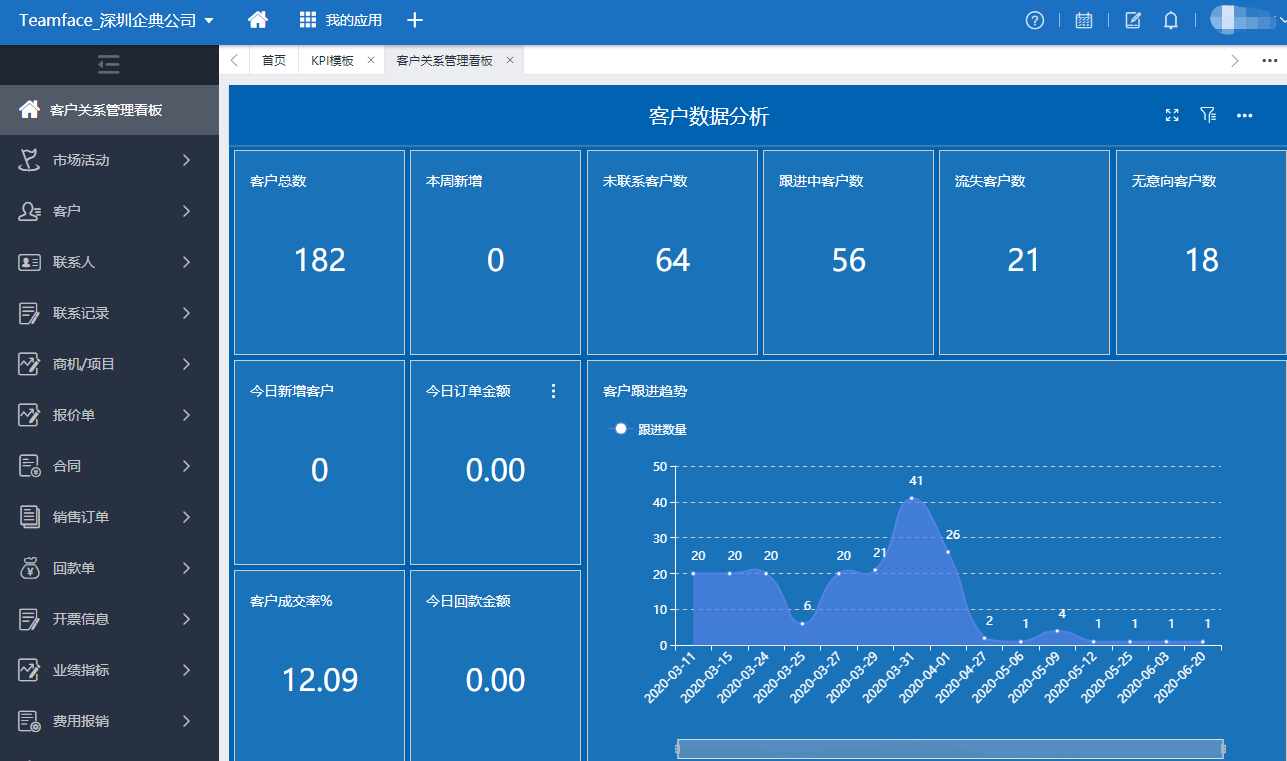Click the plus icon to add application
Screen dimensions: 1287x761
(415, 20)
